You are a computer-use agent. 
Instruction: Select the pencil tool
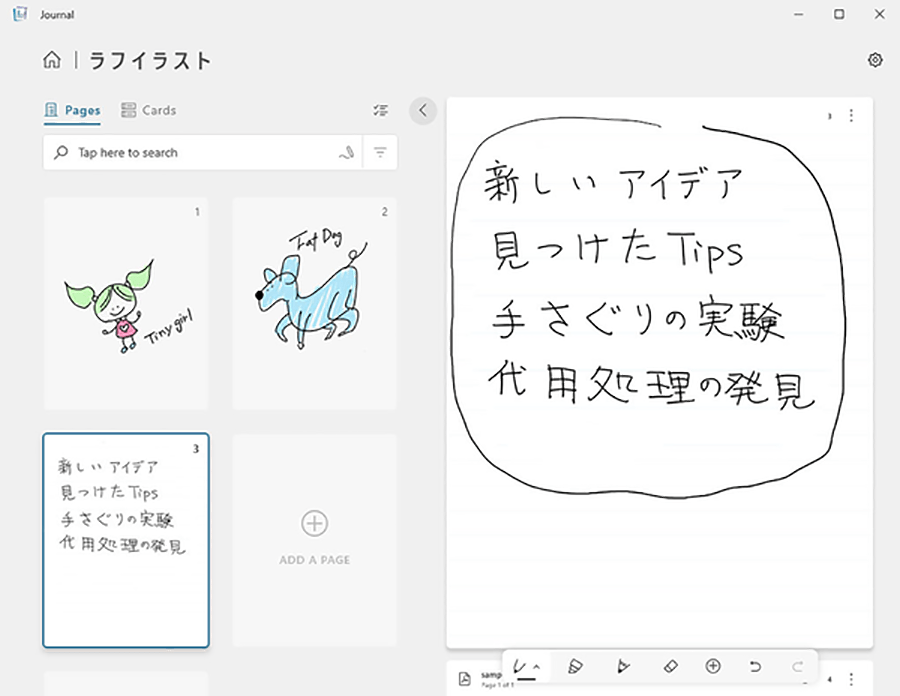click(623, 667)
